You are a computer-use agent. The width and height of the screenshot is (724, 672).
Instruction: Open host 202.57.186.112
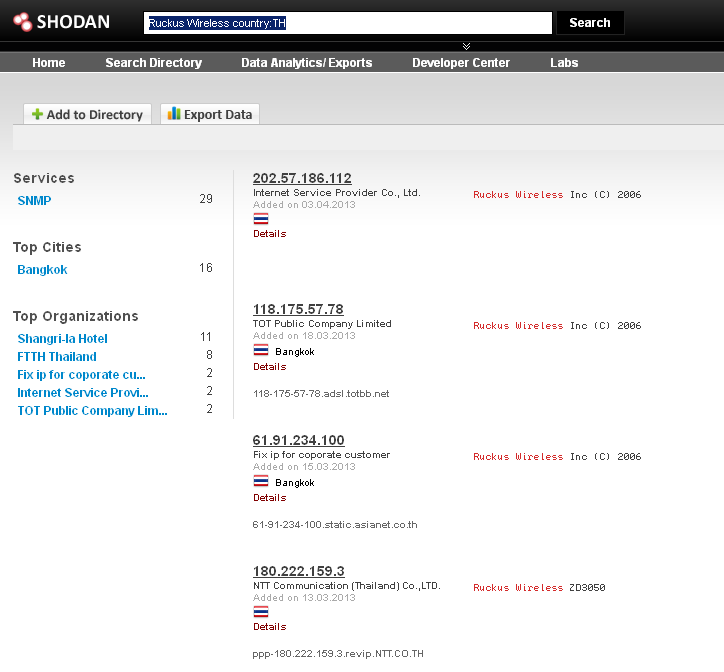[302, 178]
